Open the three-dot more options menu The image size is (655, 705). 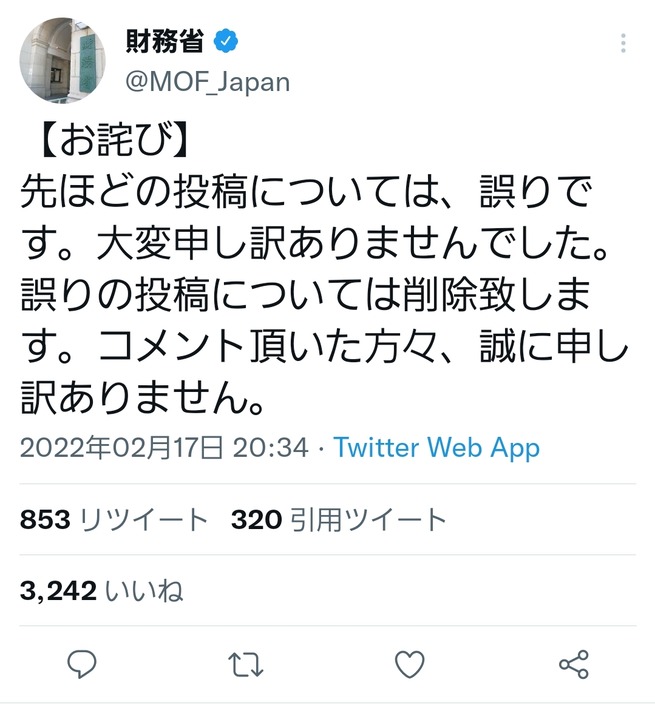[x=624, y=45]
